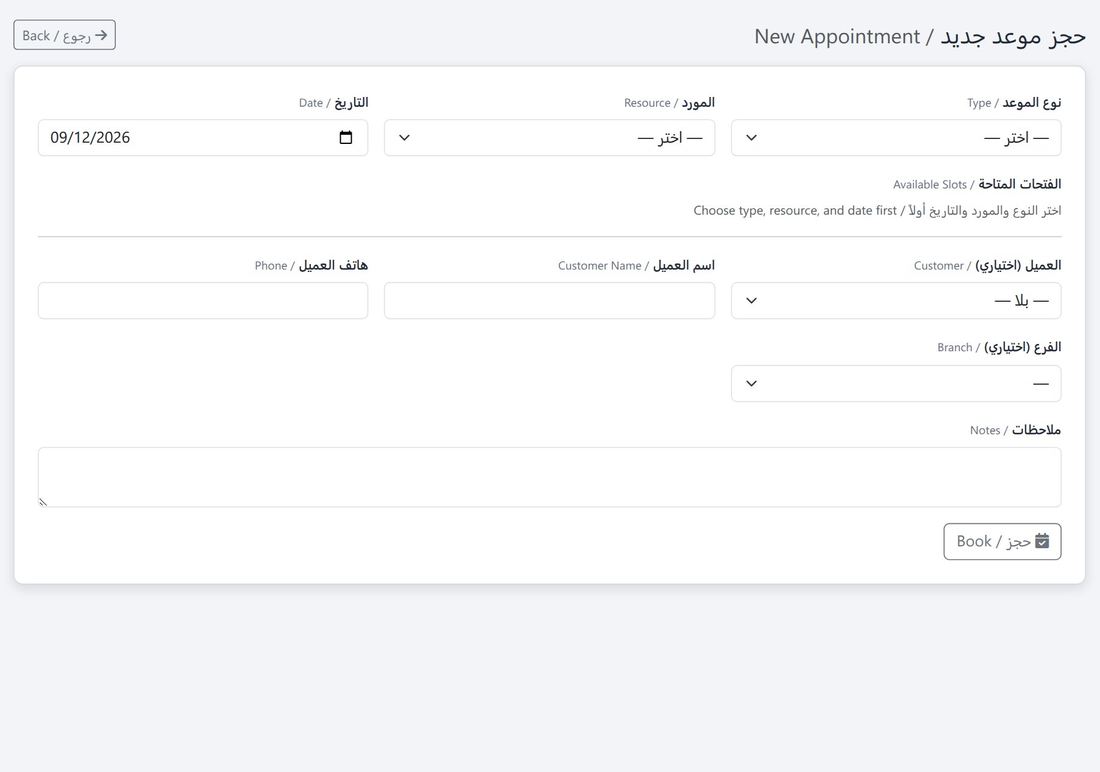
Task: Click the Branch label
Action: pos(999,347)
